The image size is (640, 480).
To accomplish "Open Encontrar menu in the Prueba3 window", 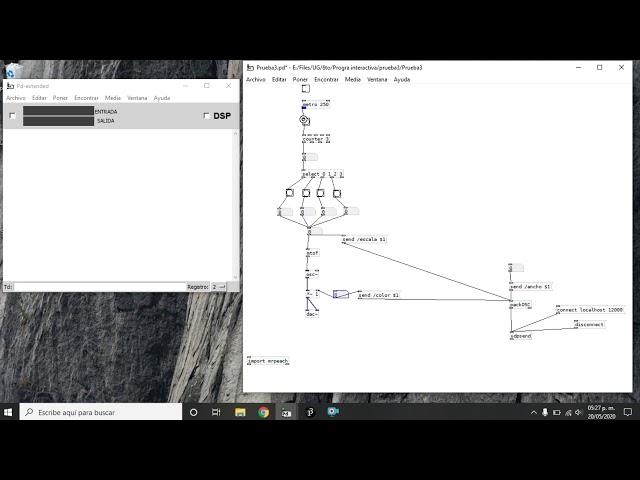I will coord(326,80).
